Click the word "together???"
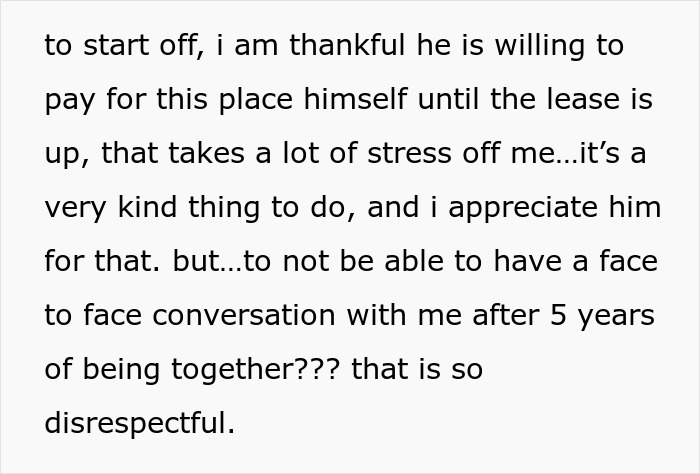 click(255, 371)
